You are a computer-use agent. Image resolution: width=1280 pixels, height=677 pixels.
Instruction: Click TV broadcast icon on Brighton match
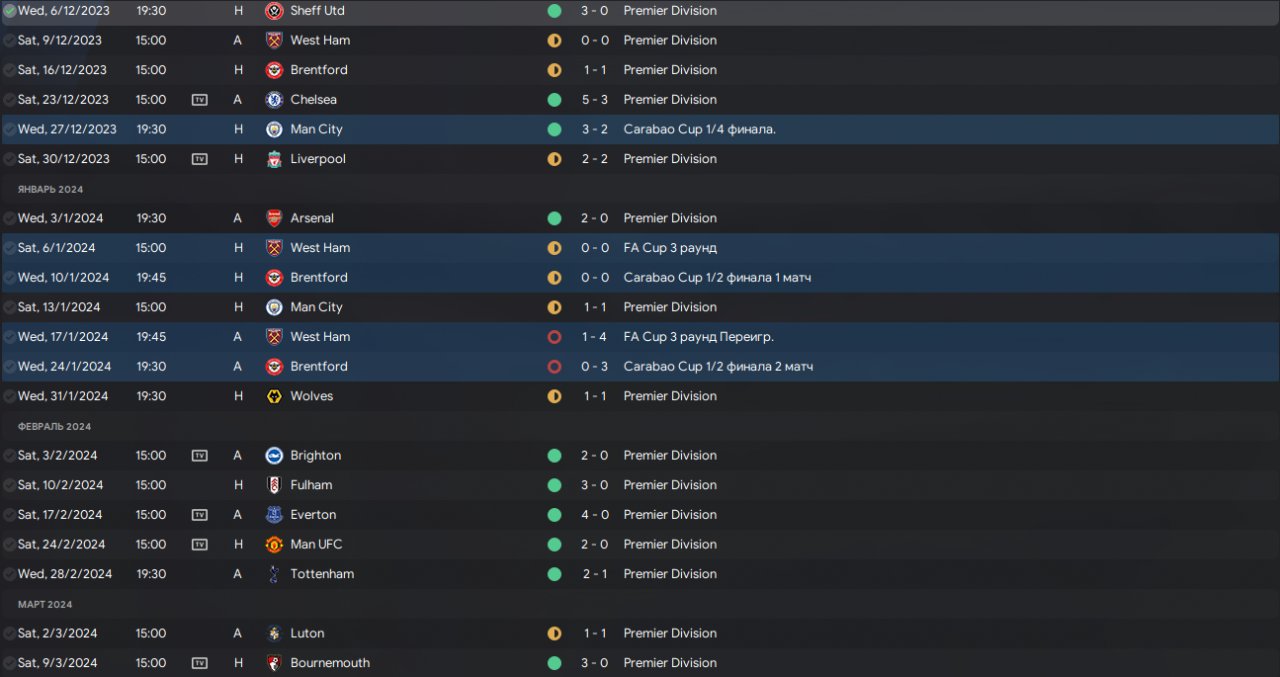coord(200,456)
